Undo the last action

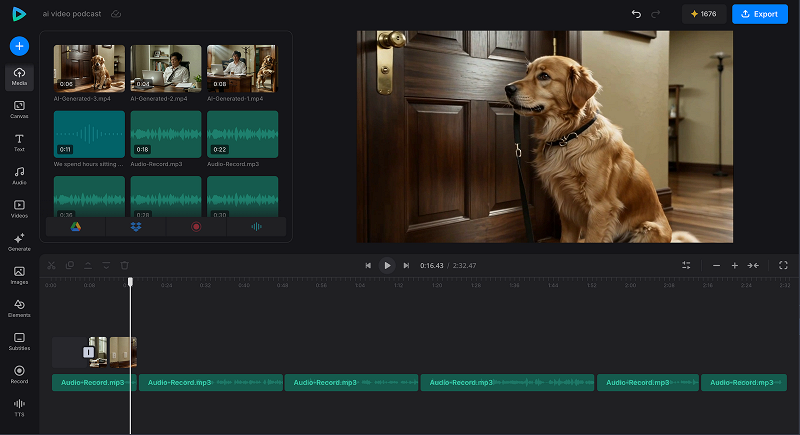pyautogui.click(x=636, y=14)
